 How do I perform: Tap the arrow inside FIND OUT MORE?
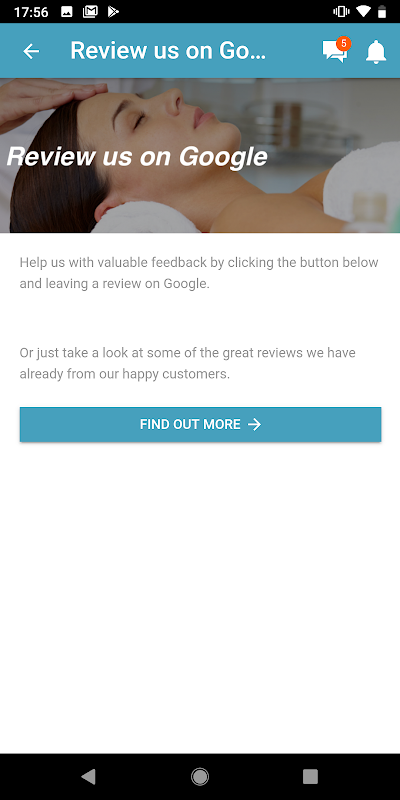254,424
